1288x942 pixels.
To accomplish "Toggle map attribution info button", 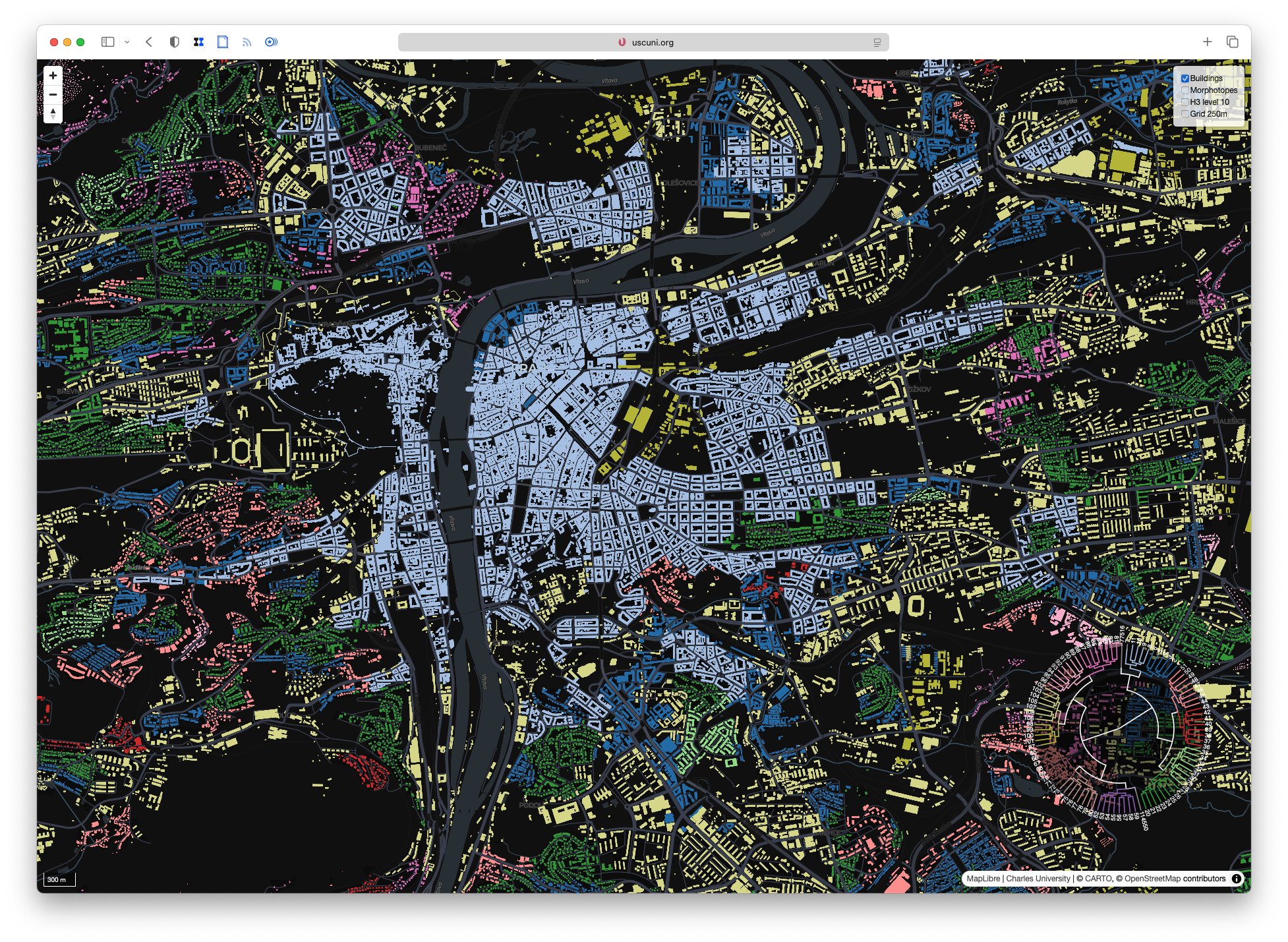I will pos(1237,879).
